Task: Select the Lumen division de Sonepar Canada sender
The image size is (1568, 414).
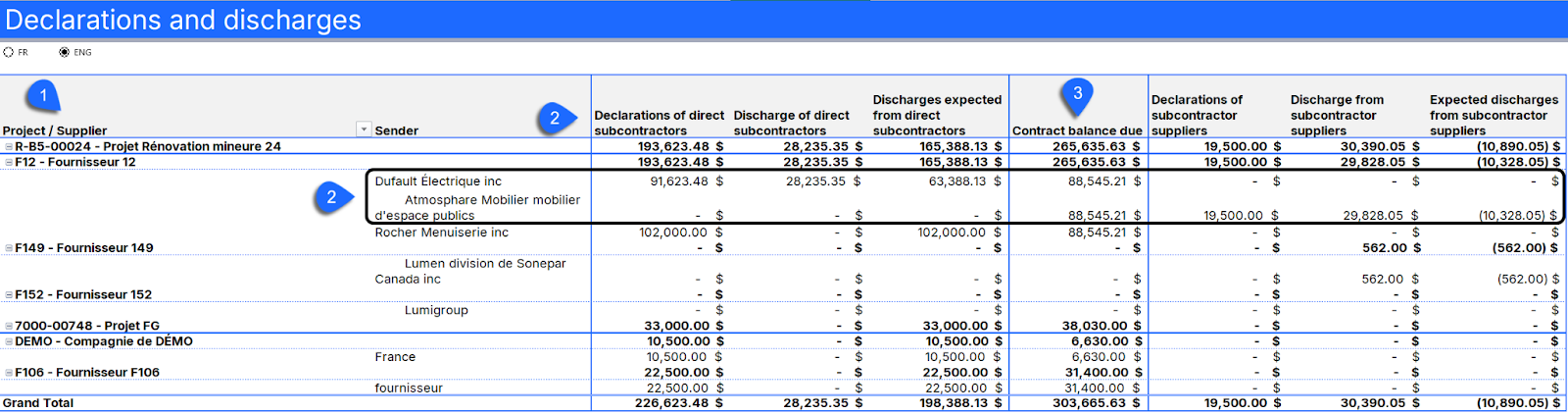Action: [x=470, y=271]
